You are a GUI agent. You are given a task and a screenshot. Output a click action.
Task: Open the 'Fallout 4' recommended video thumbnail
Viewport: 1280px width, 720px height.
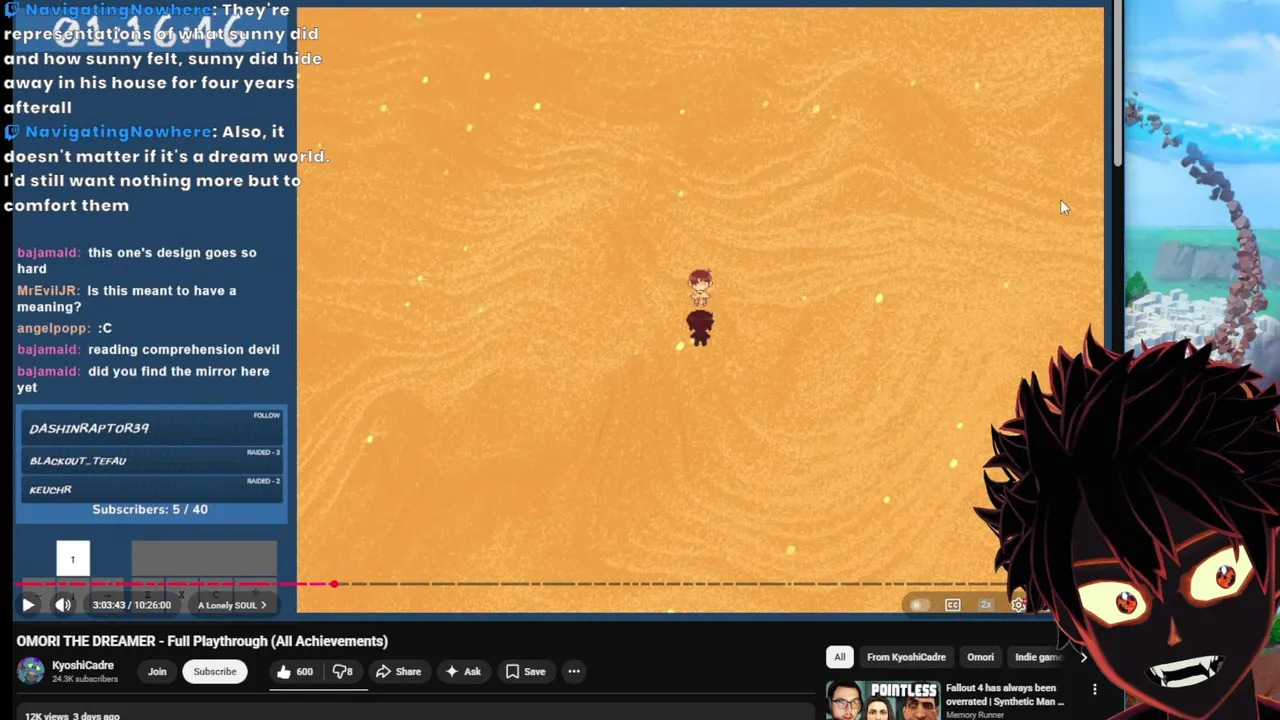(883, 700)
